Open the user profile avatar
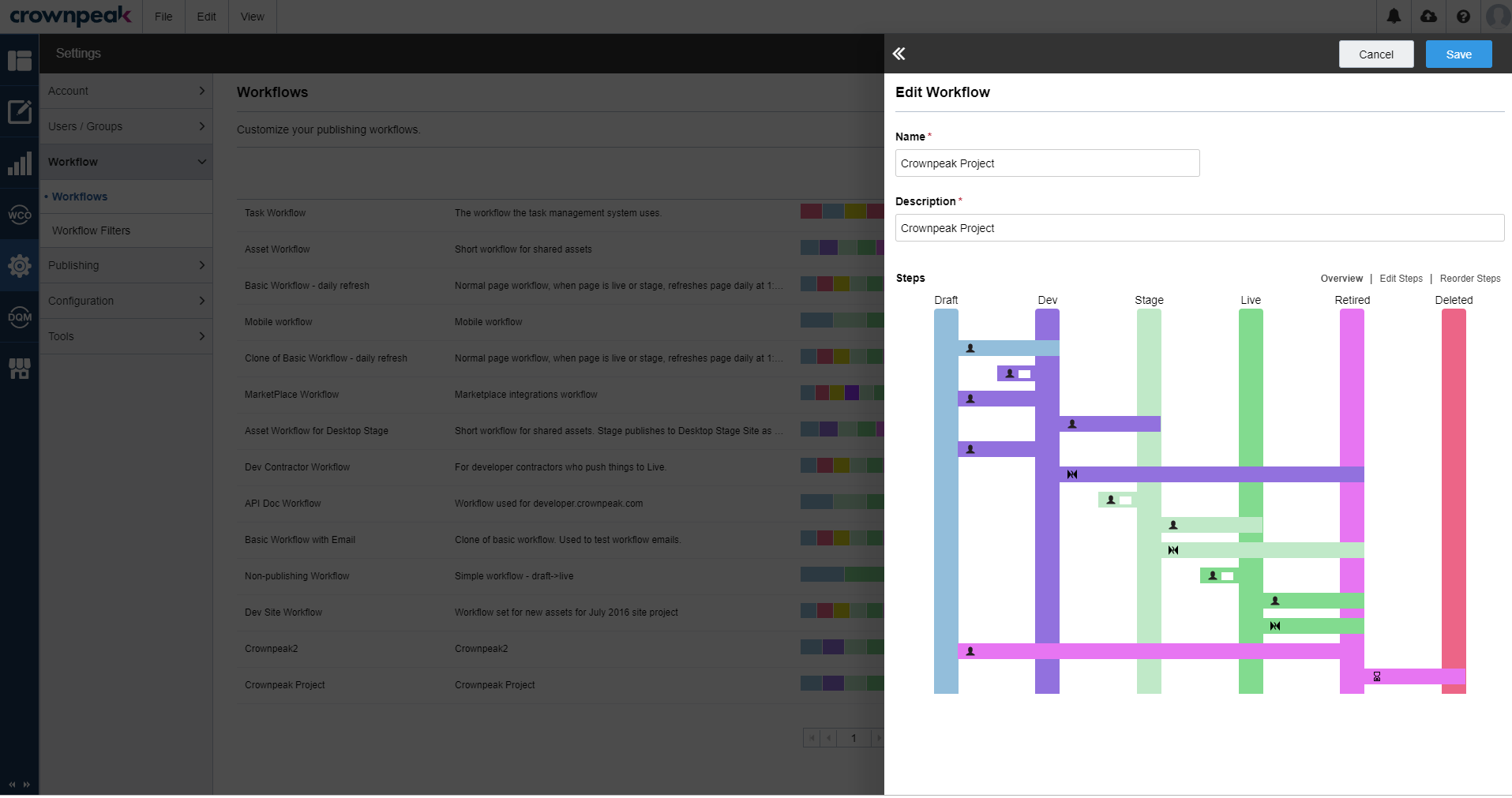Image resolution: width=1512 pixels, height=798 pixels. coord(1498,16)
